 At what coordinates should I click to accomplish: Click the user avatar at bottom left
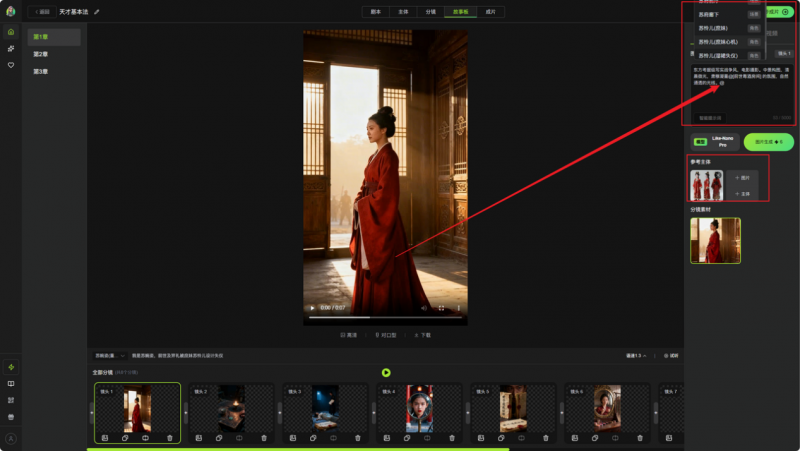11,438
